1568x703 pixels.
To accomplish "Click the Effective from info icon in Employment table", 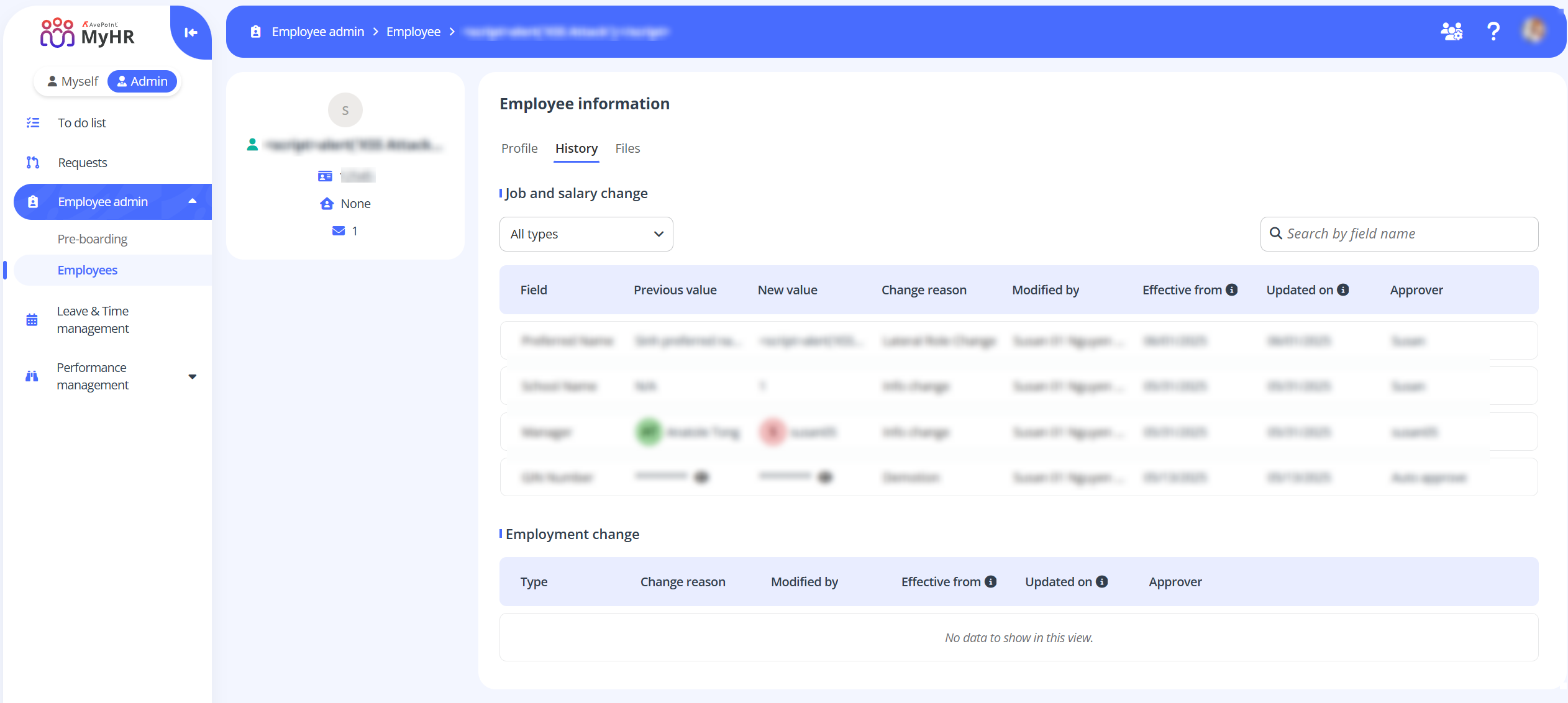I will coord(991,582).
